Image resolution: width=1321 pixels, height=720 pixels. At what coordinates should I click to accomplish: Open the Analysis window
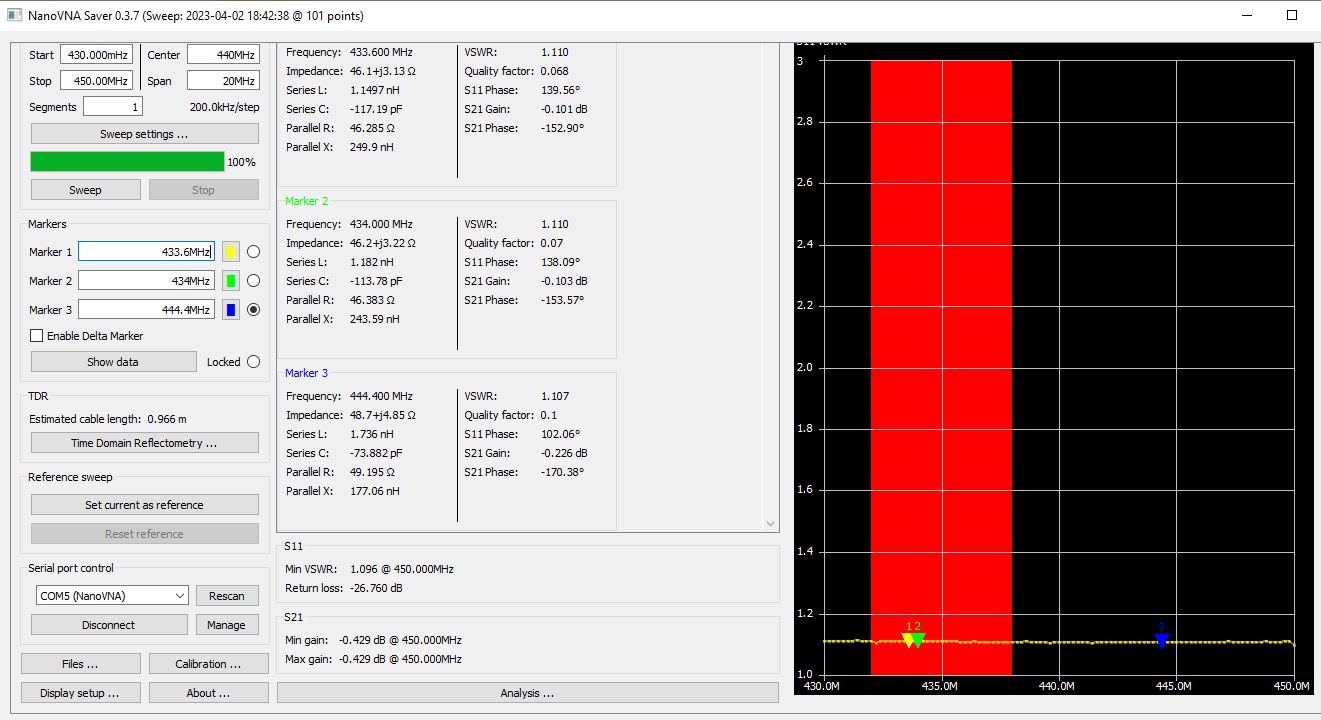tap(527, 693)
